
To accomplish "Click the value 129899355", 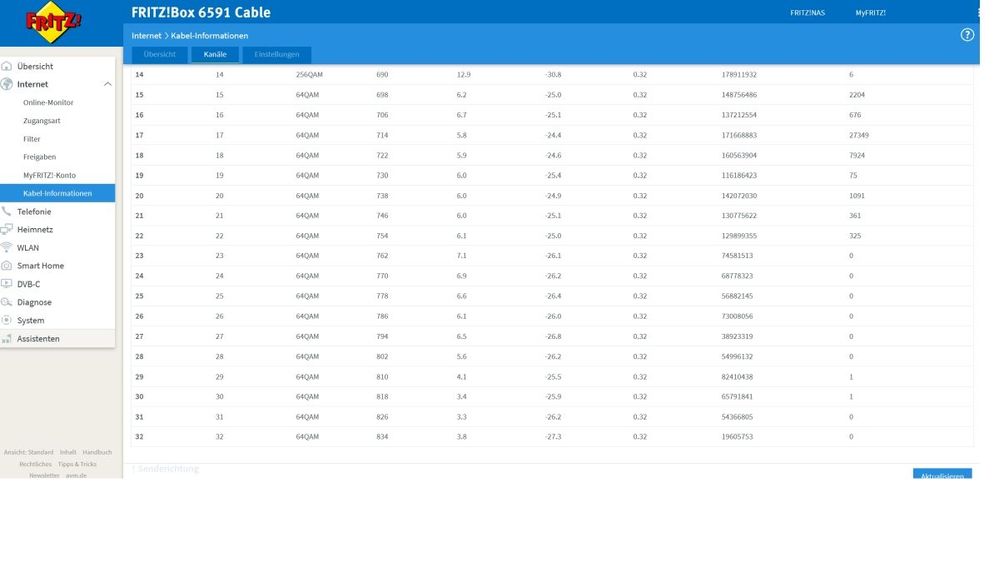I will click(739, 236).
